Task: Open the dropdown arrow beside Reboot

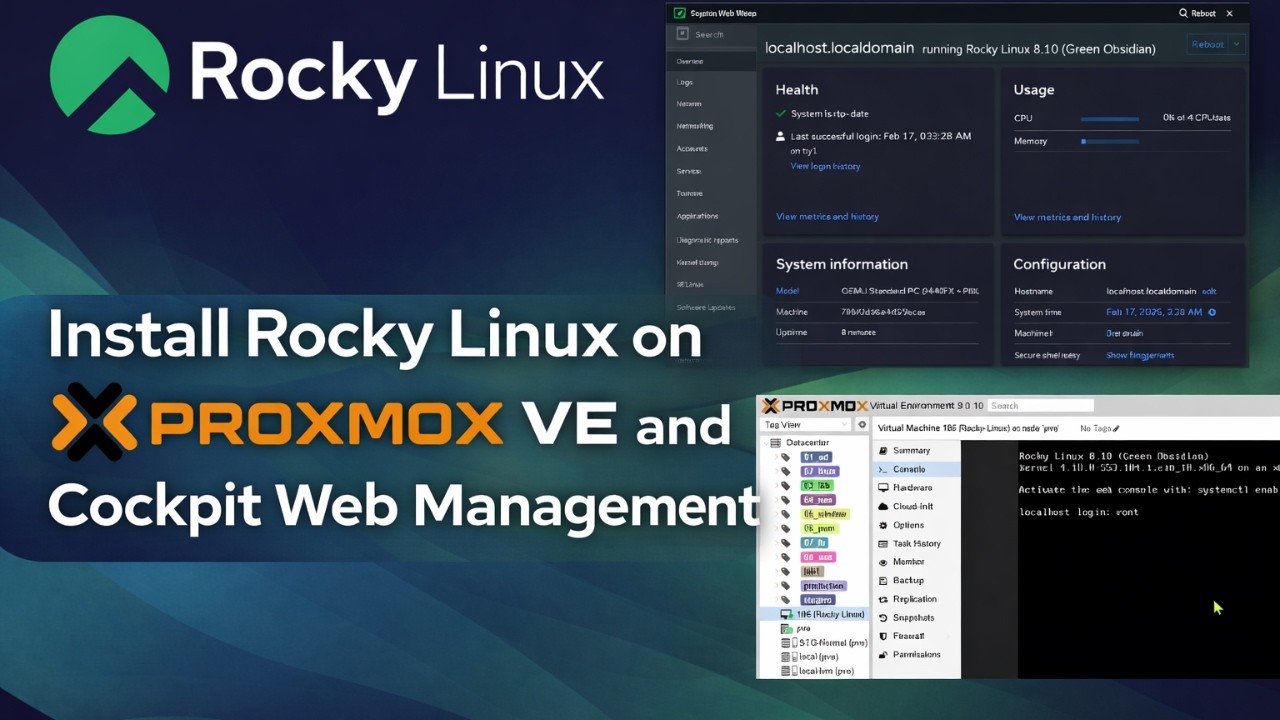Action: 1237,44
